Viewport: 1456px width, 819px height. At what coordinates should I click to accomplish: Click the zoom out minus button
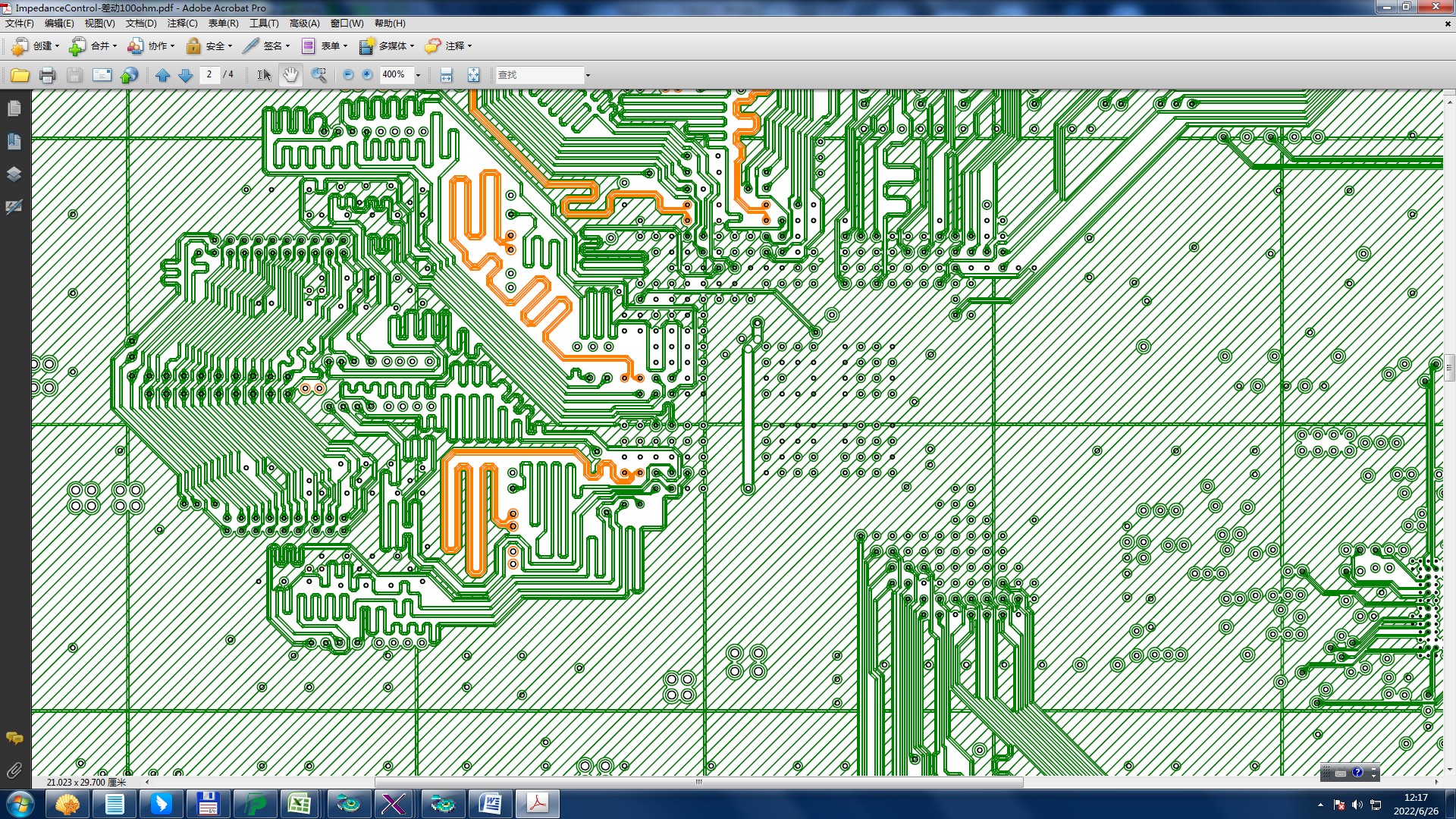(x=348, y=74)
